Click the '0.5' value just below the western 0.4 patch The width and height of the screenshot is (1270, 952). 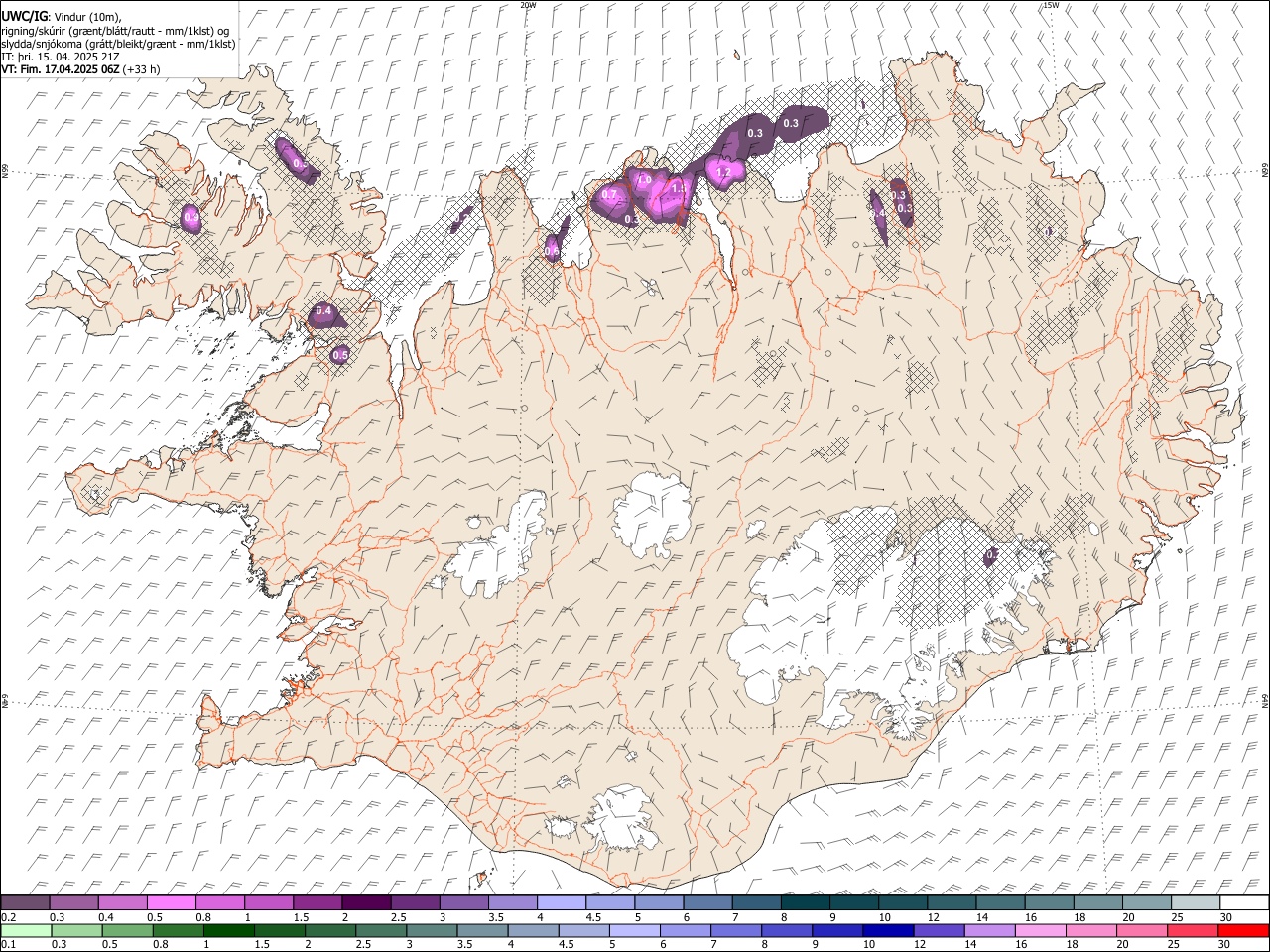[x=340, y=354]
